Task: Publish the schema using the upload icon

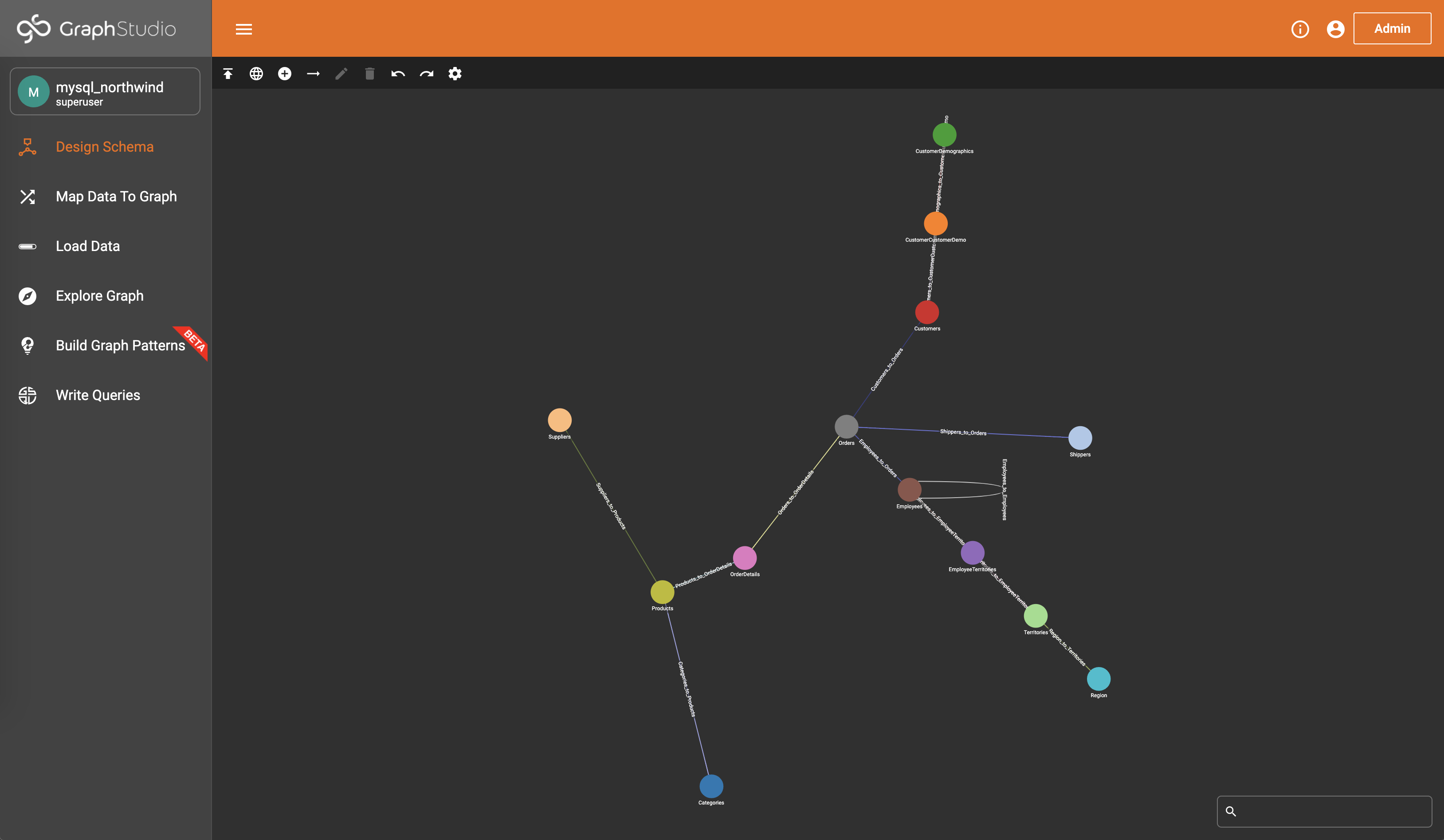Action: 228,73
